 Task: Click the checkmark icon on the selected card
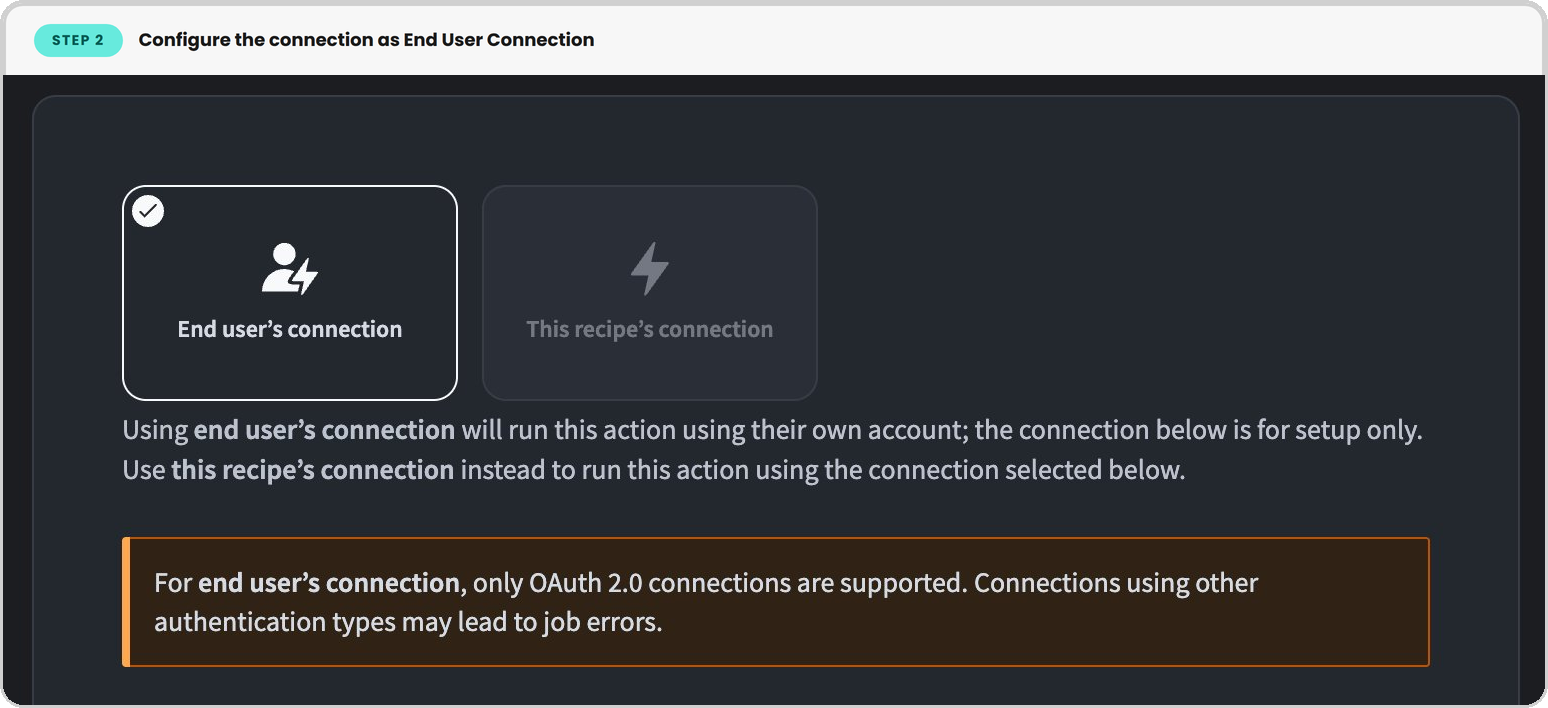(149, 211)
